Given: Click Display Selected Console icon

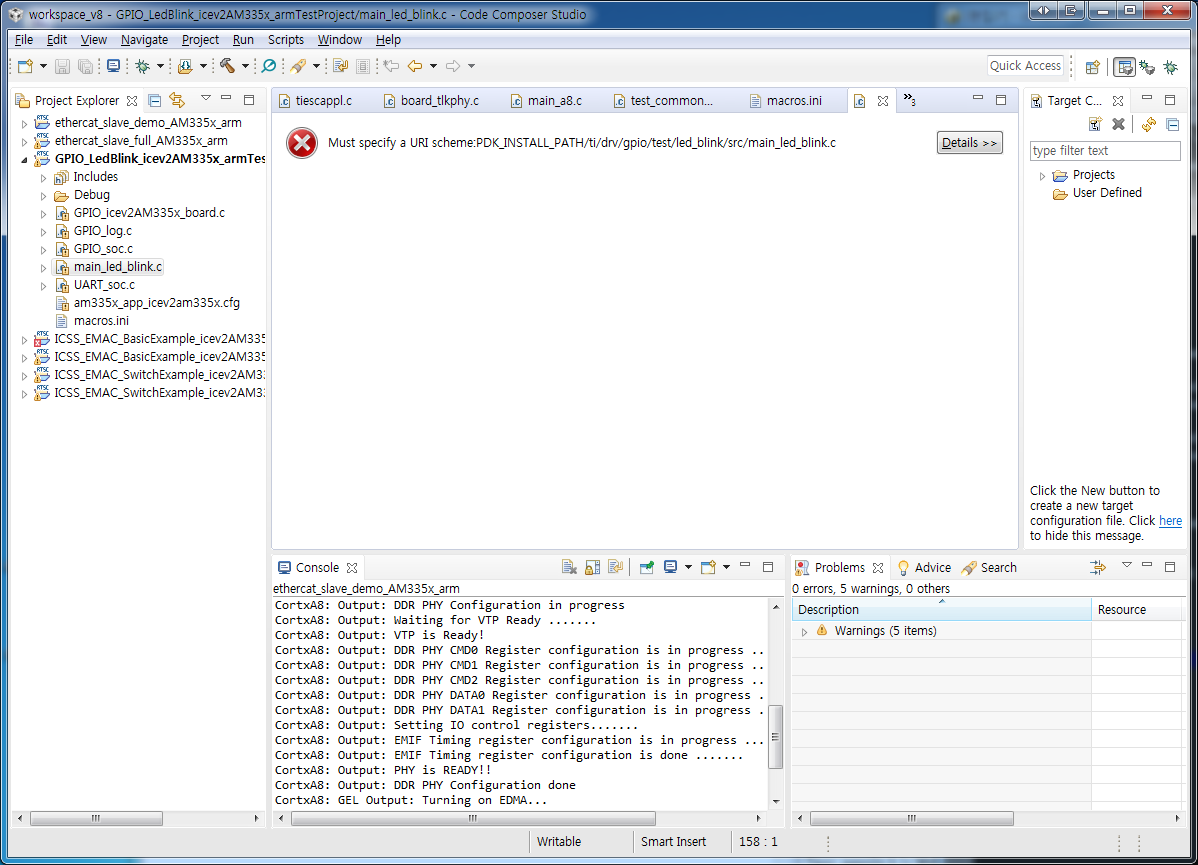Looking at the screenshot, I should 670,567.
